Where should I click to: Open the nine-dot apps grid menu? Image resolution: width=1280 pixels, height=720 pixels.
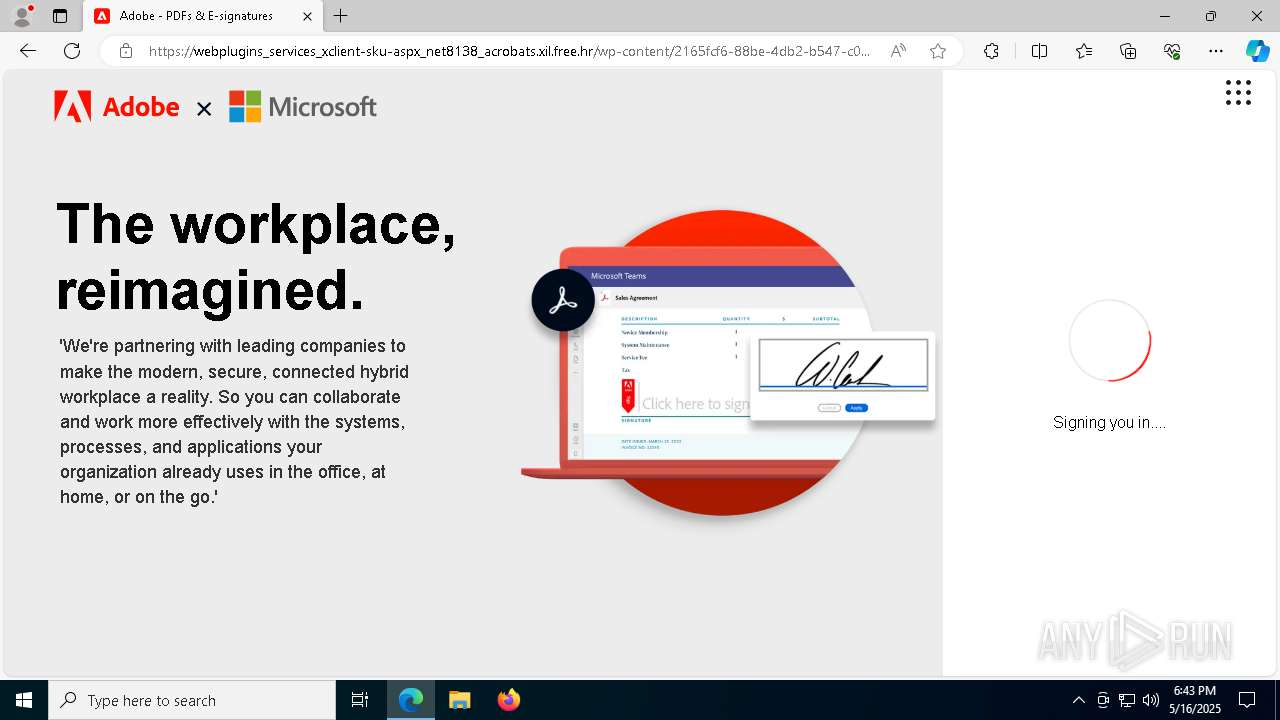1238,93
